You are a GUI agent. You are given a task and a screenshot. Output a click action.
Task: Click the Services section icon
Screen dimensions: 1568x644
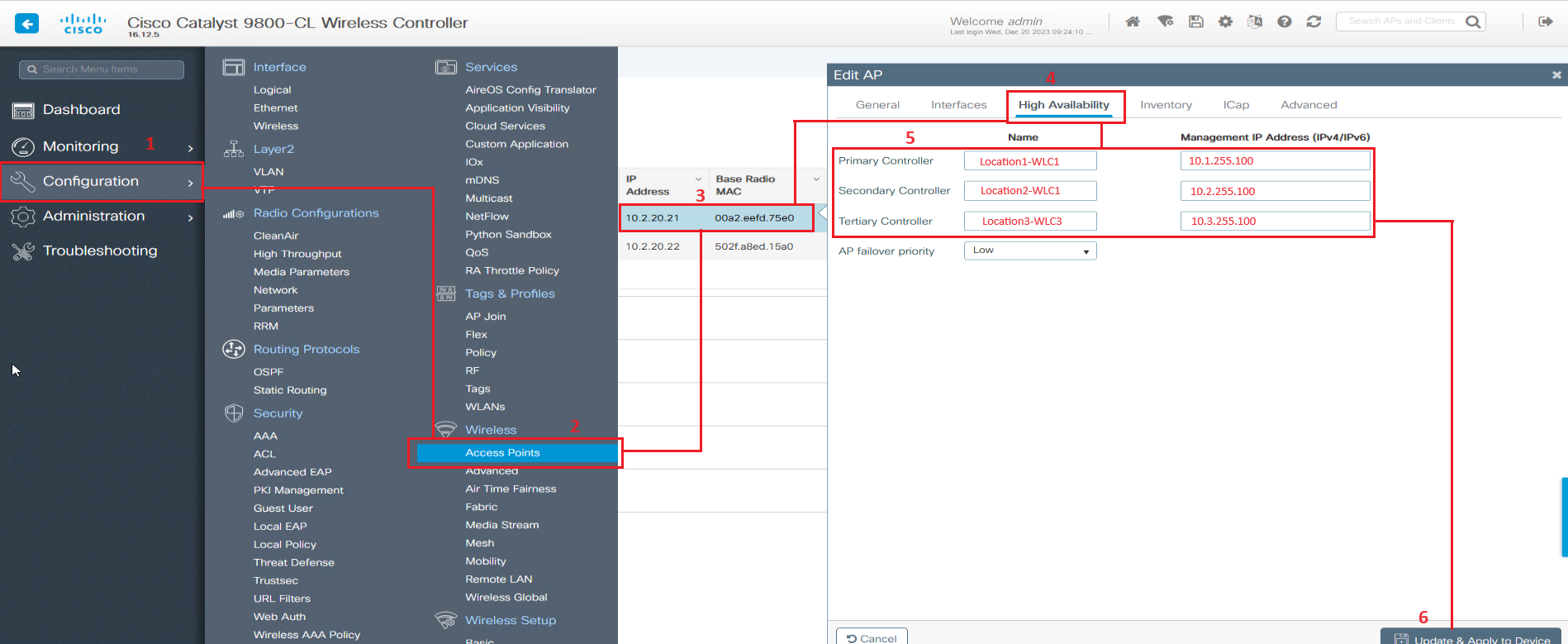[x=446, y=67]
